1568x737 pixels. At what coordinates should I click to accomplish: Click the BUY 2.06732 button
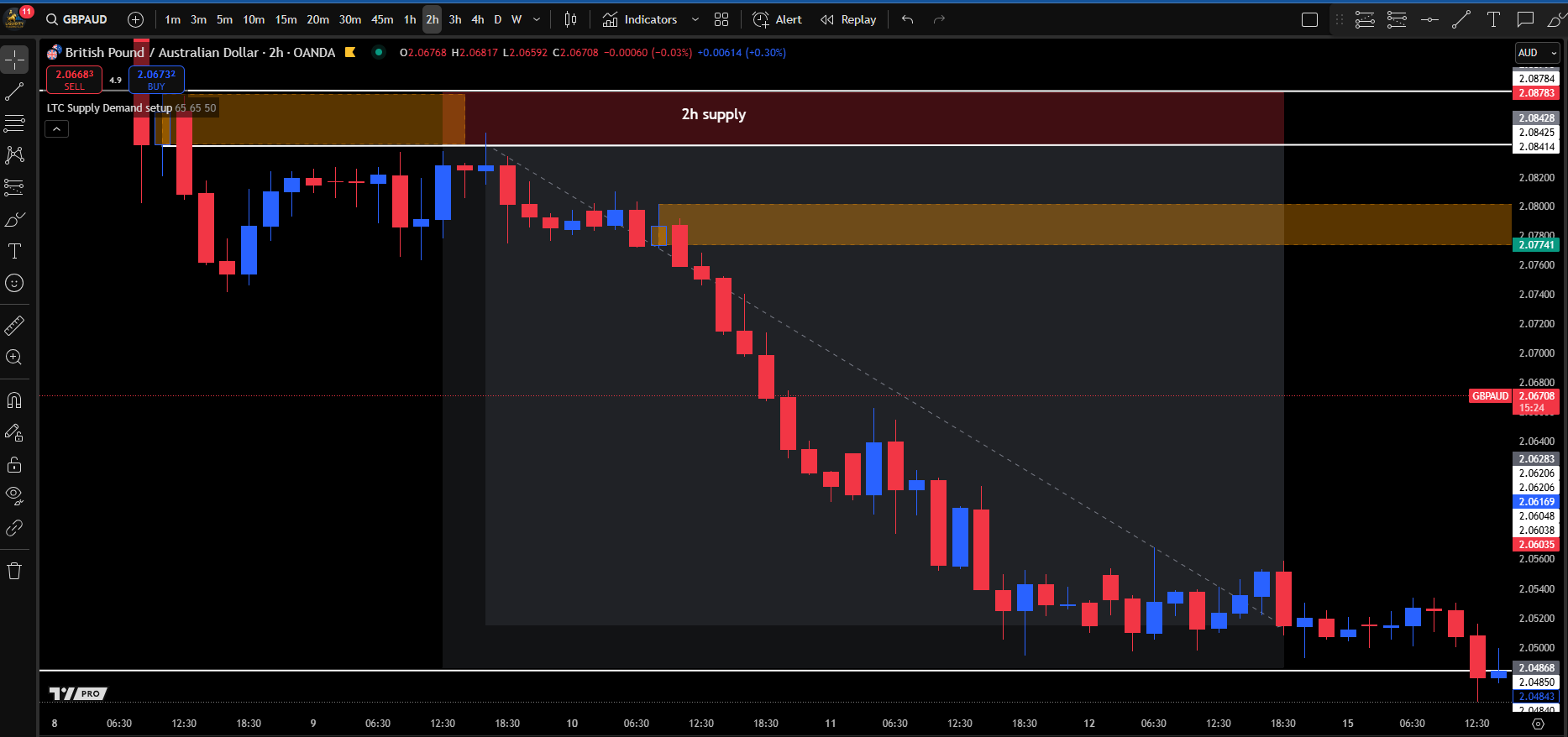[156, 80]
